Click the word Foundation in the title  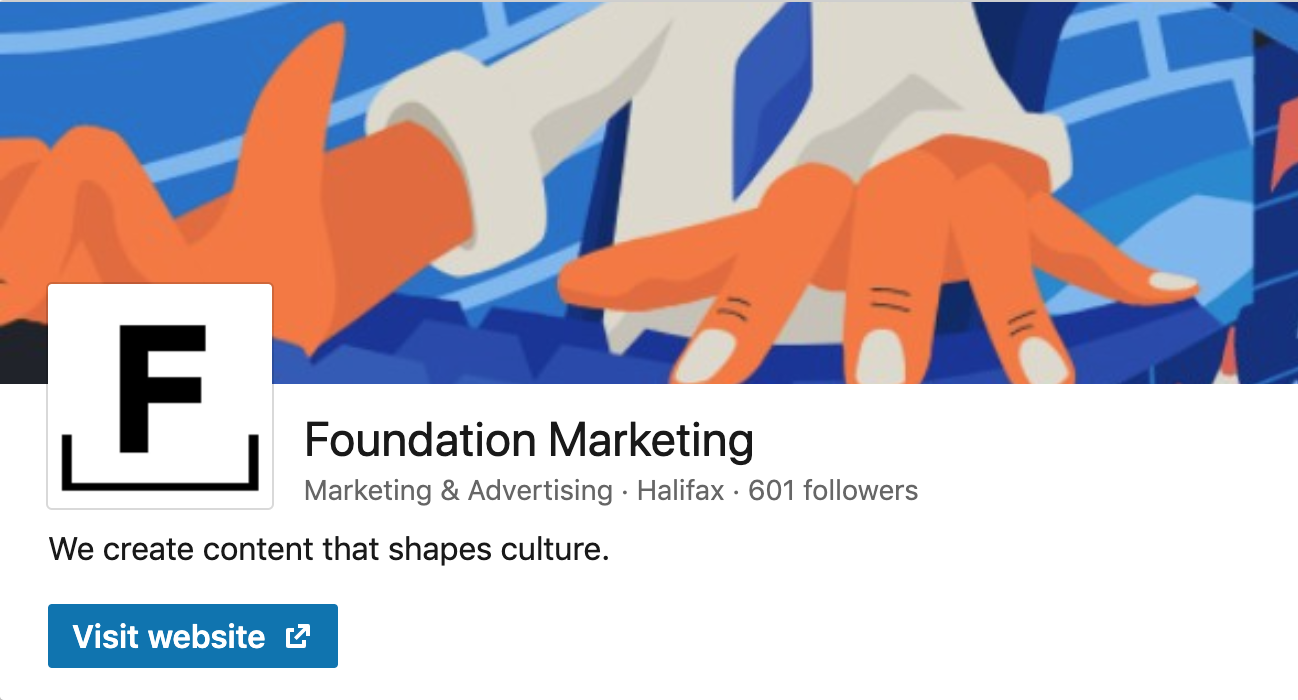coord(420,440)
